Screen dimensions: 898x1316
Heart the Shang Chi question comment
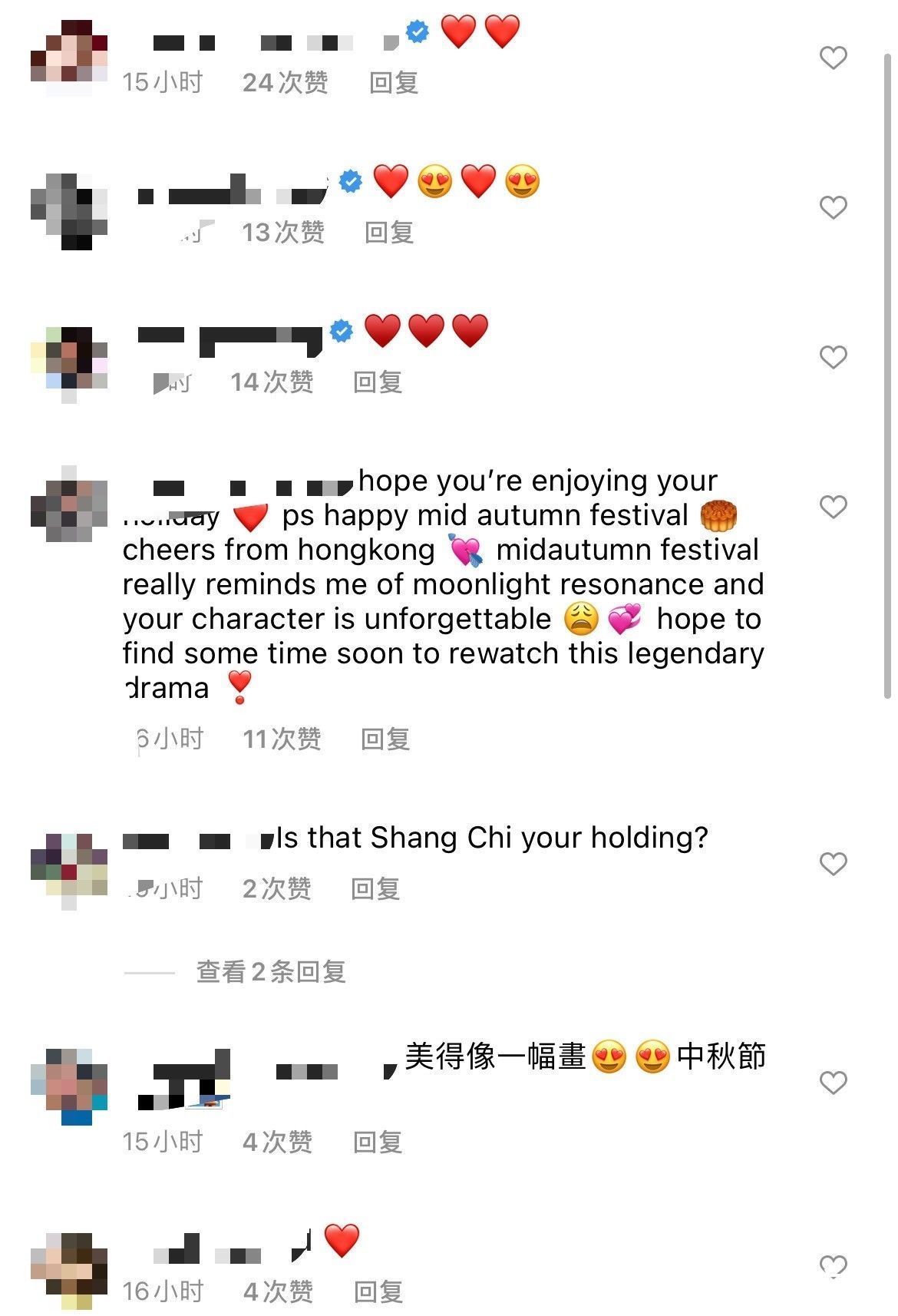click(833, 864)
